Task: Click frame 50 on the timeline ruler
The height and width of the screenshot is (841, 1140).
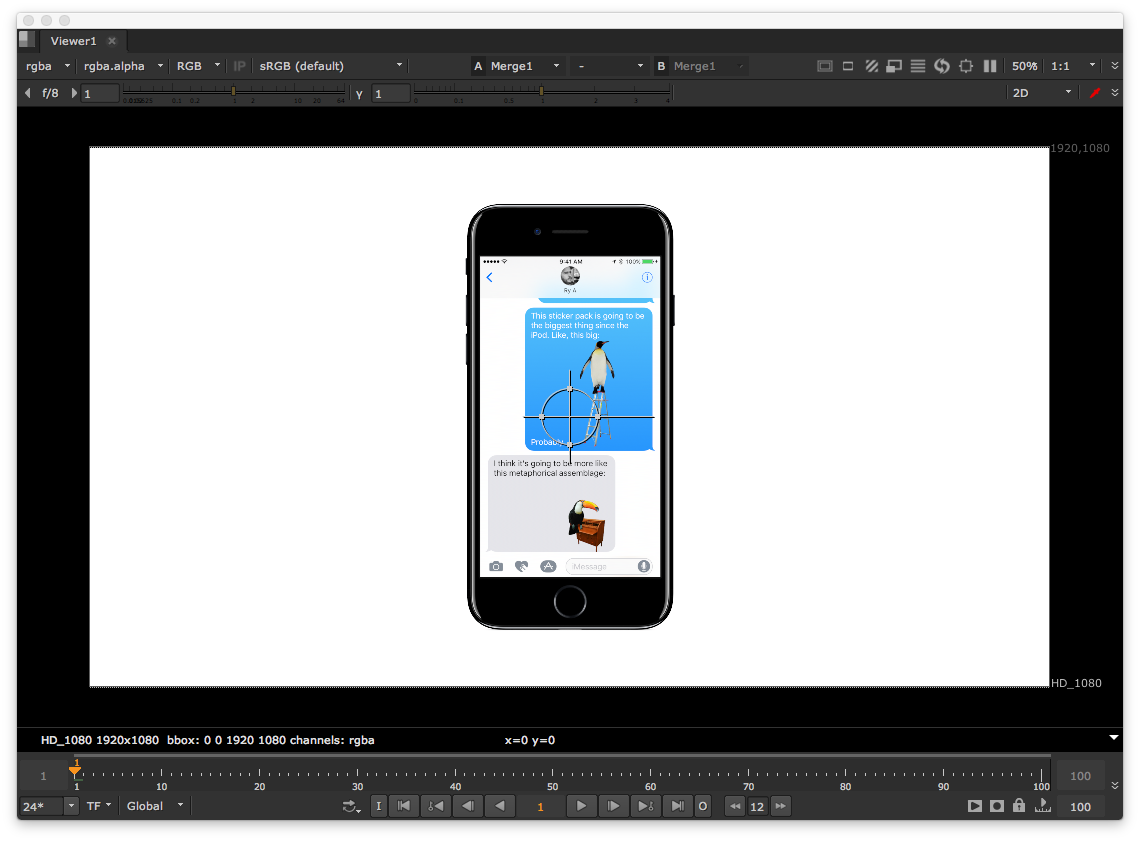Action: click(553, 776)
